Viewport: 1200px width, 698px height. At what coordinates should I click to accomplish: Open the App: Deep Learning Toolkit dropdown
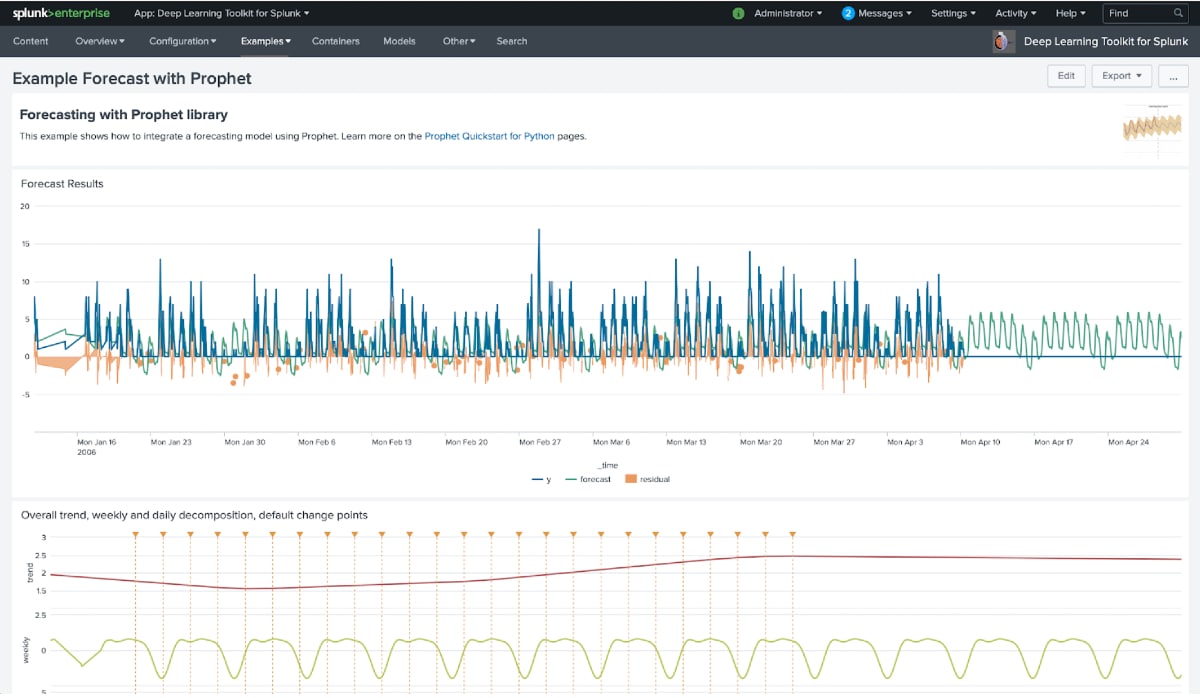[x=221, y=13]
